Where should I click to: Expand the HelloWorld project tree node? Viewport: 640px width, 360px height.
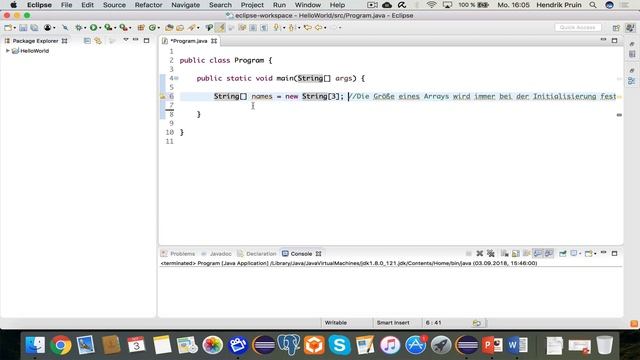coord(7,51)
